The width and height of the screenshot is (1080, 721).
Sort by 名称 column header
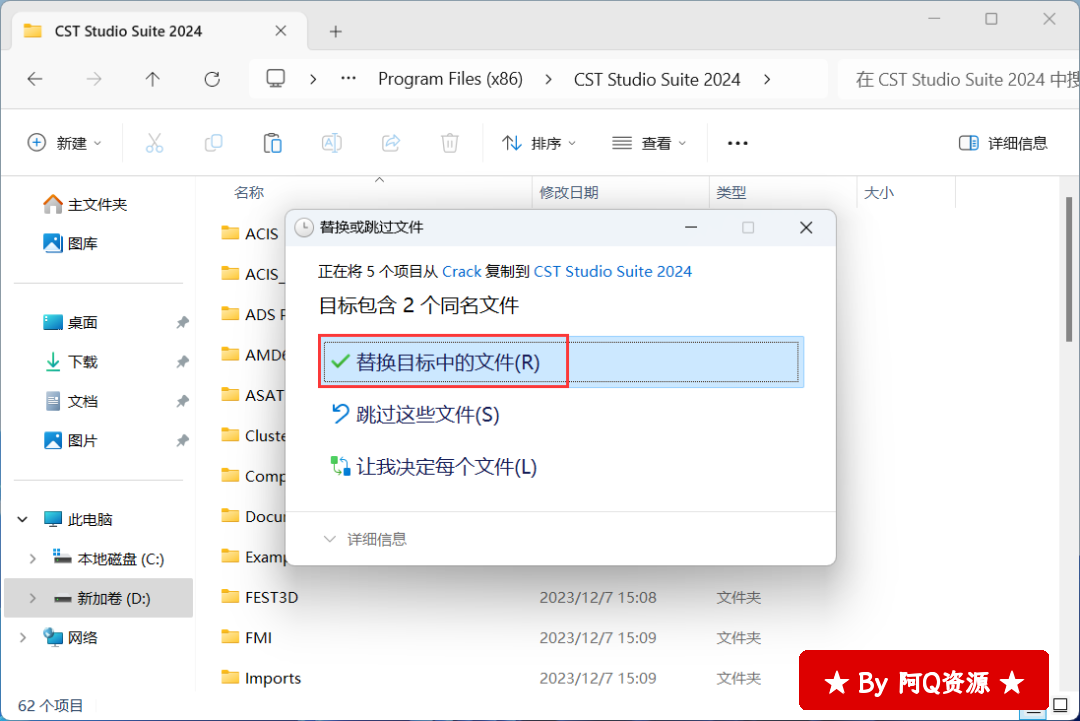249,193
